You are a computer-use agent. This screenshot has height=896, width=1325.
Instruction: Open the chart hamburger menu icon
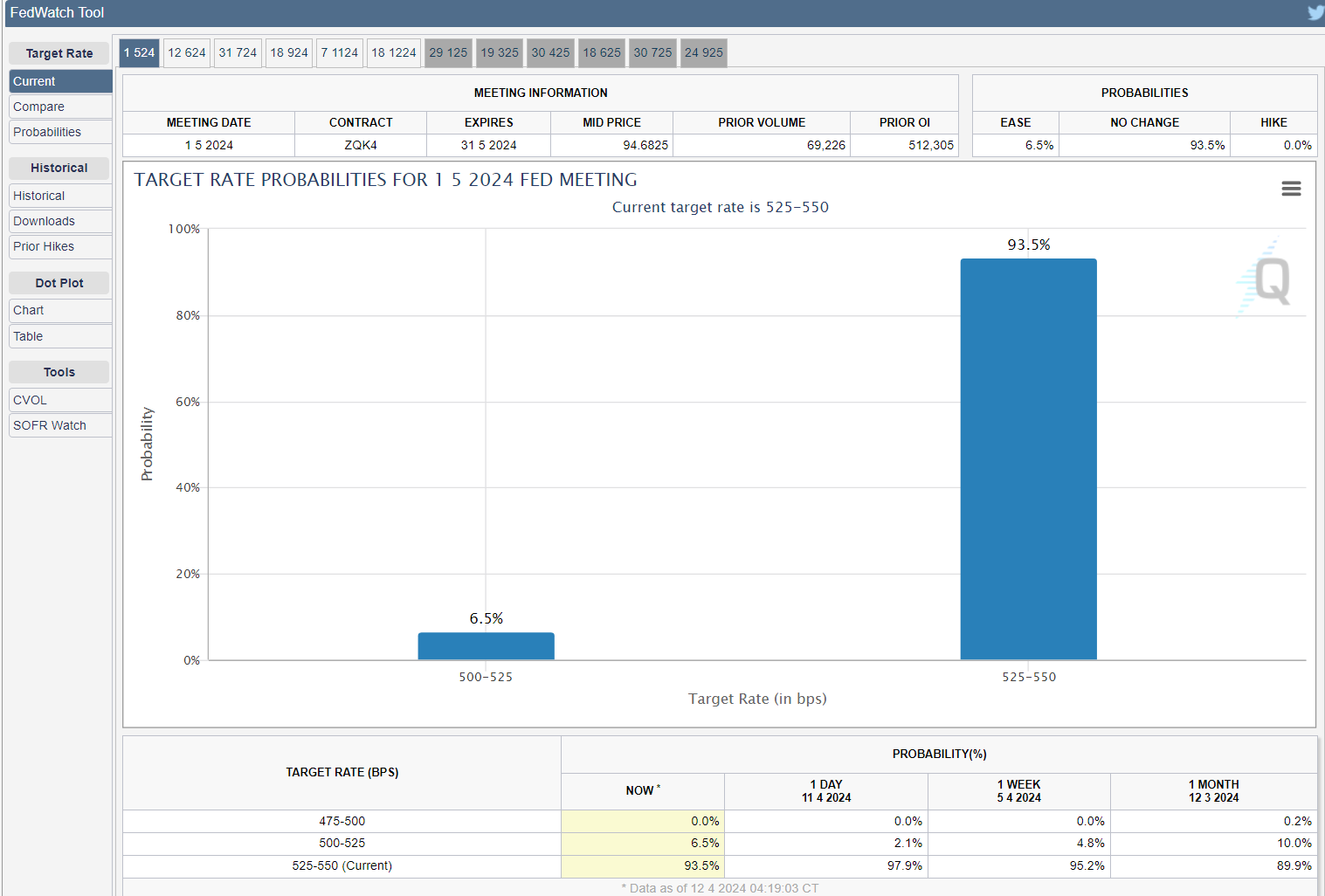click(1291, 189)
